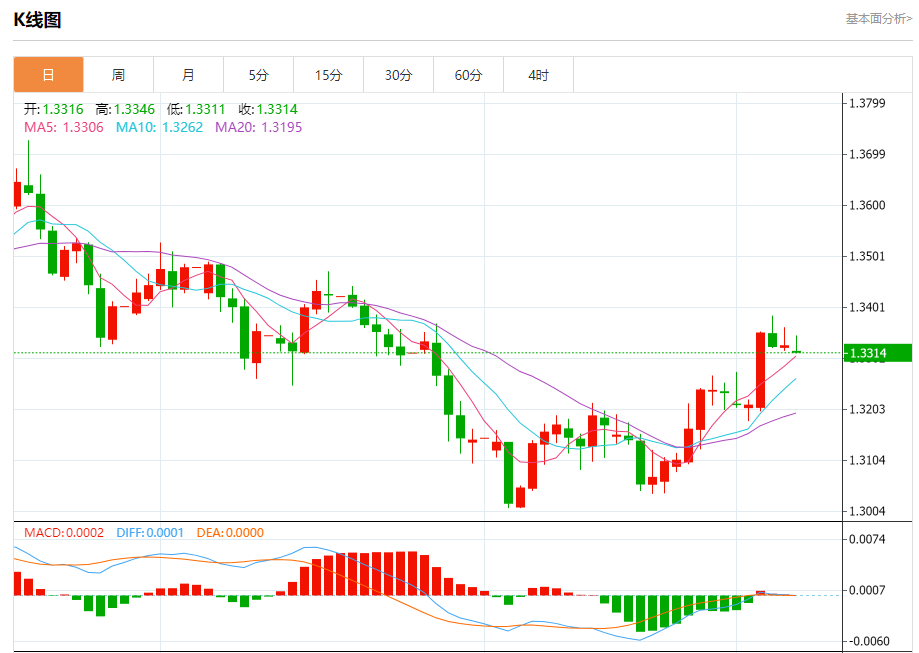
Task: Click the lowest red candle near 1.3004
Action: pos(520,497)
